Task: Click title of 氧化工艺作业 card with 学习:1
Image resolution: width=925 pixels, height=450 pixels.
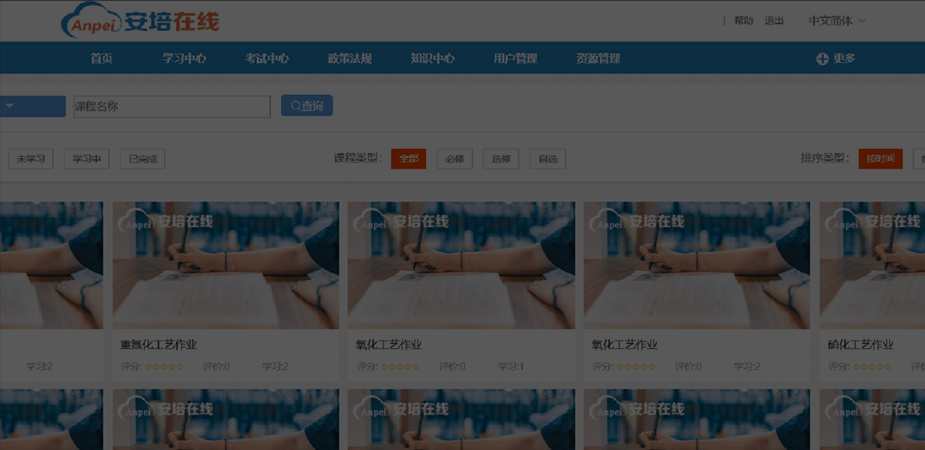Action: click(x=389, y=345)
